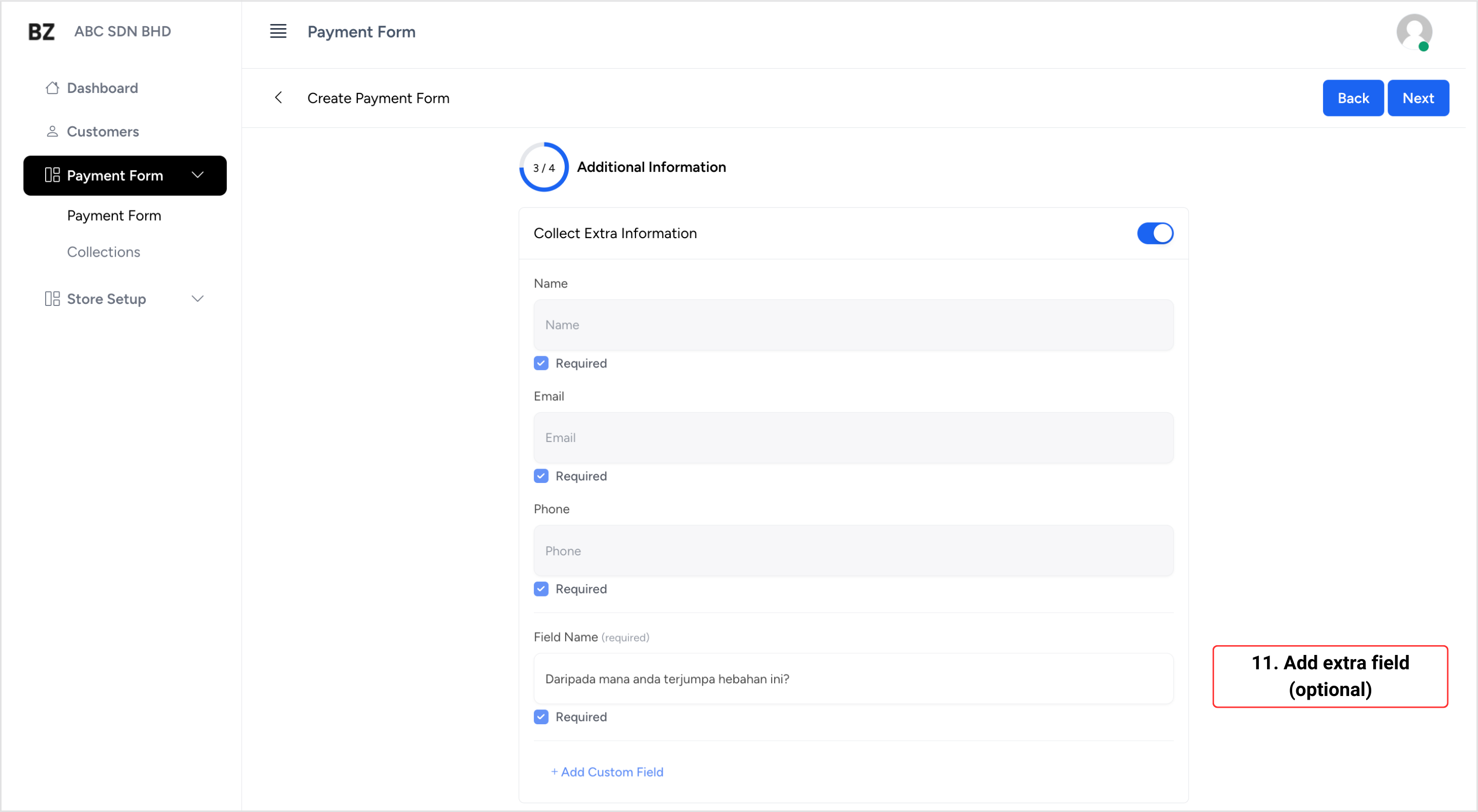
Task: Open the Collections submenu item
Action: 103,252
